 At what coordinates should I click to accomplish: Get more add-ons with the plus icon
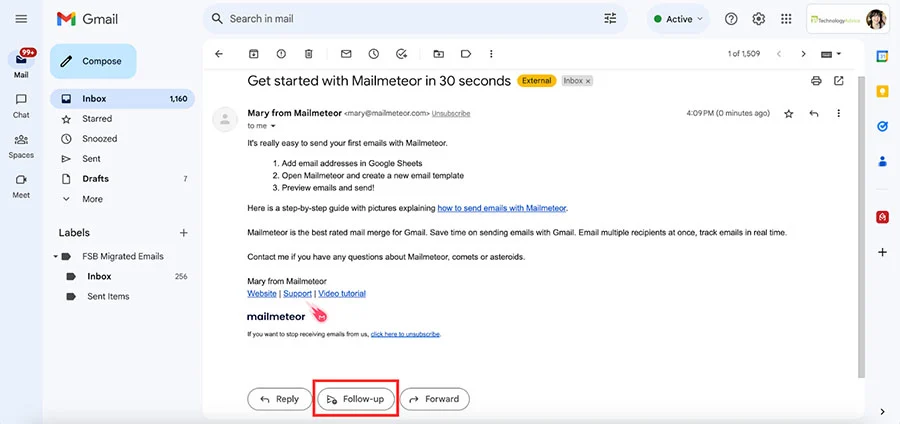(x=882, y=252)
